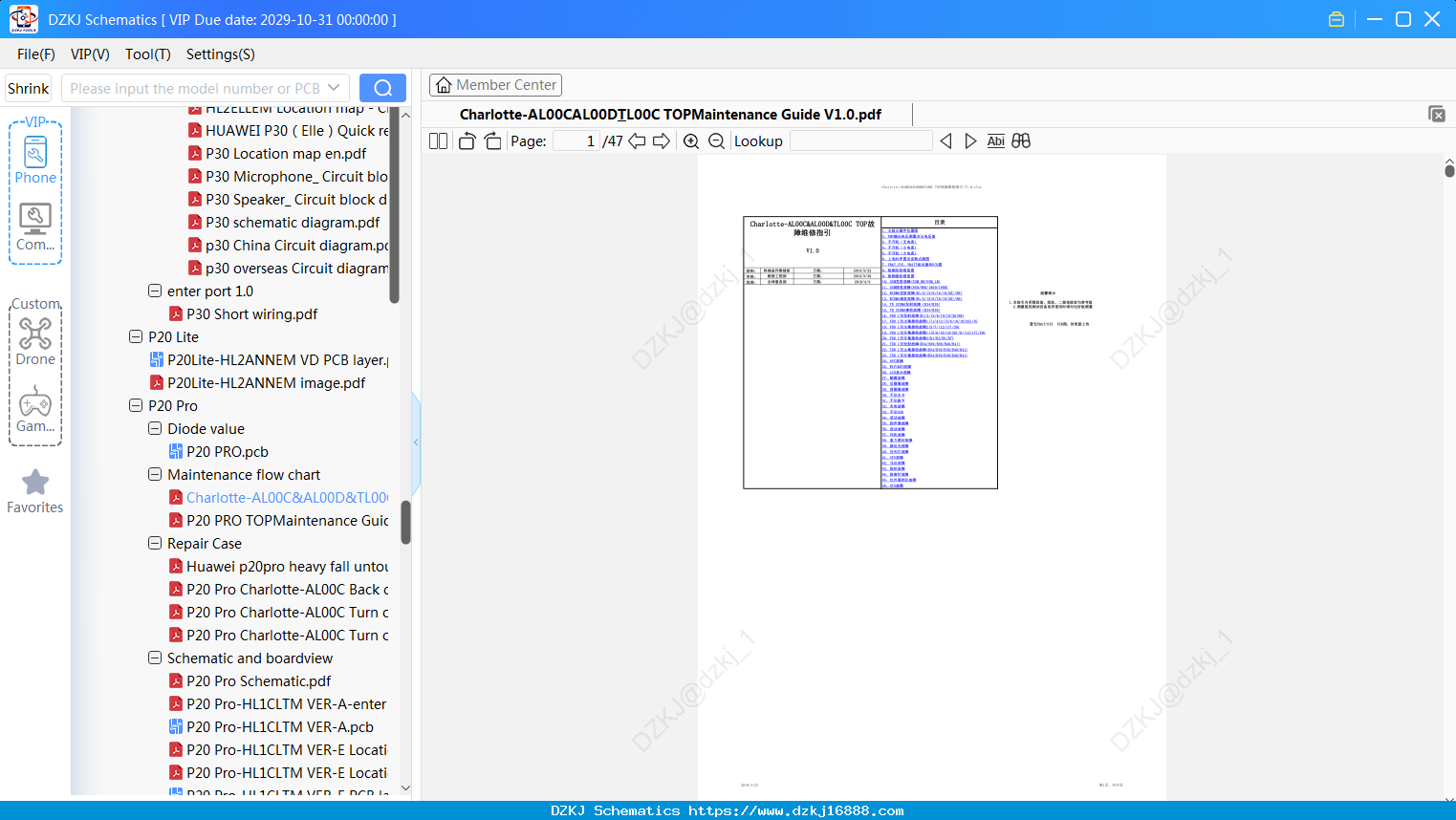Go to previous page arrow

(637, 140)
